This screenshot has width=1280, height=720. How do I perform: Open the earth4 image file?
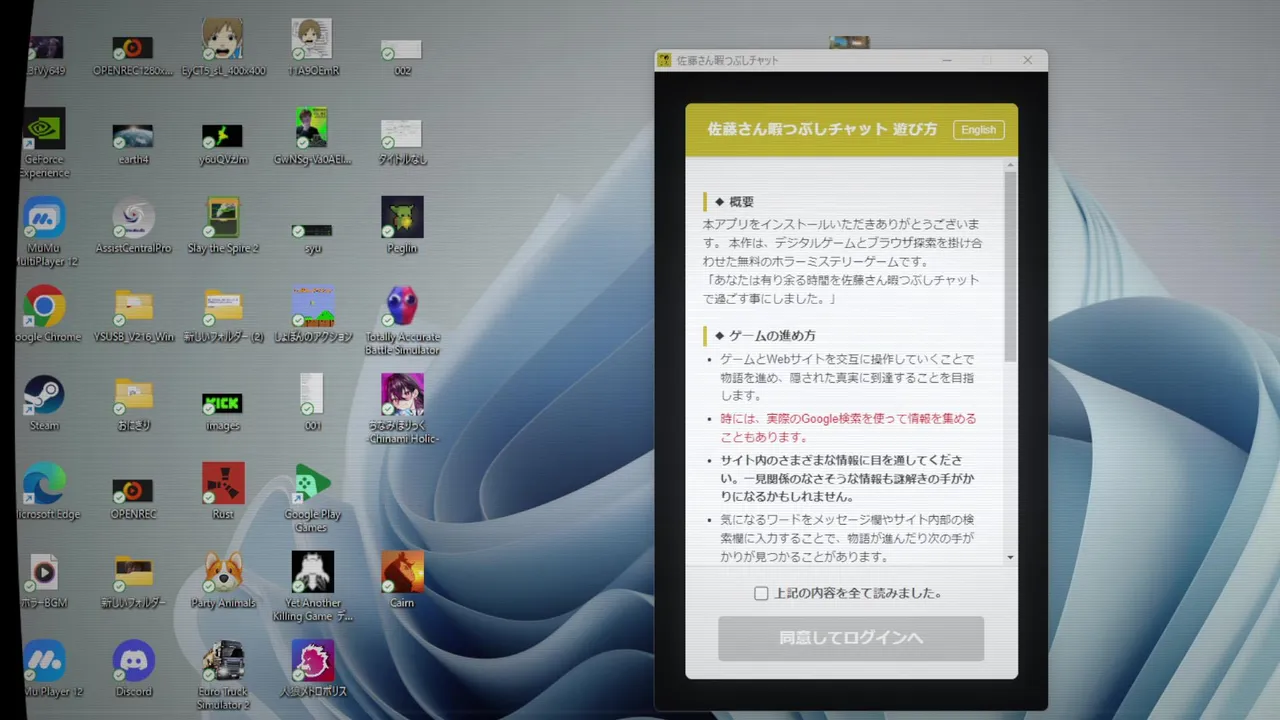point(133,136)
